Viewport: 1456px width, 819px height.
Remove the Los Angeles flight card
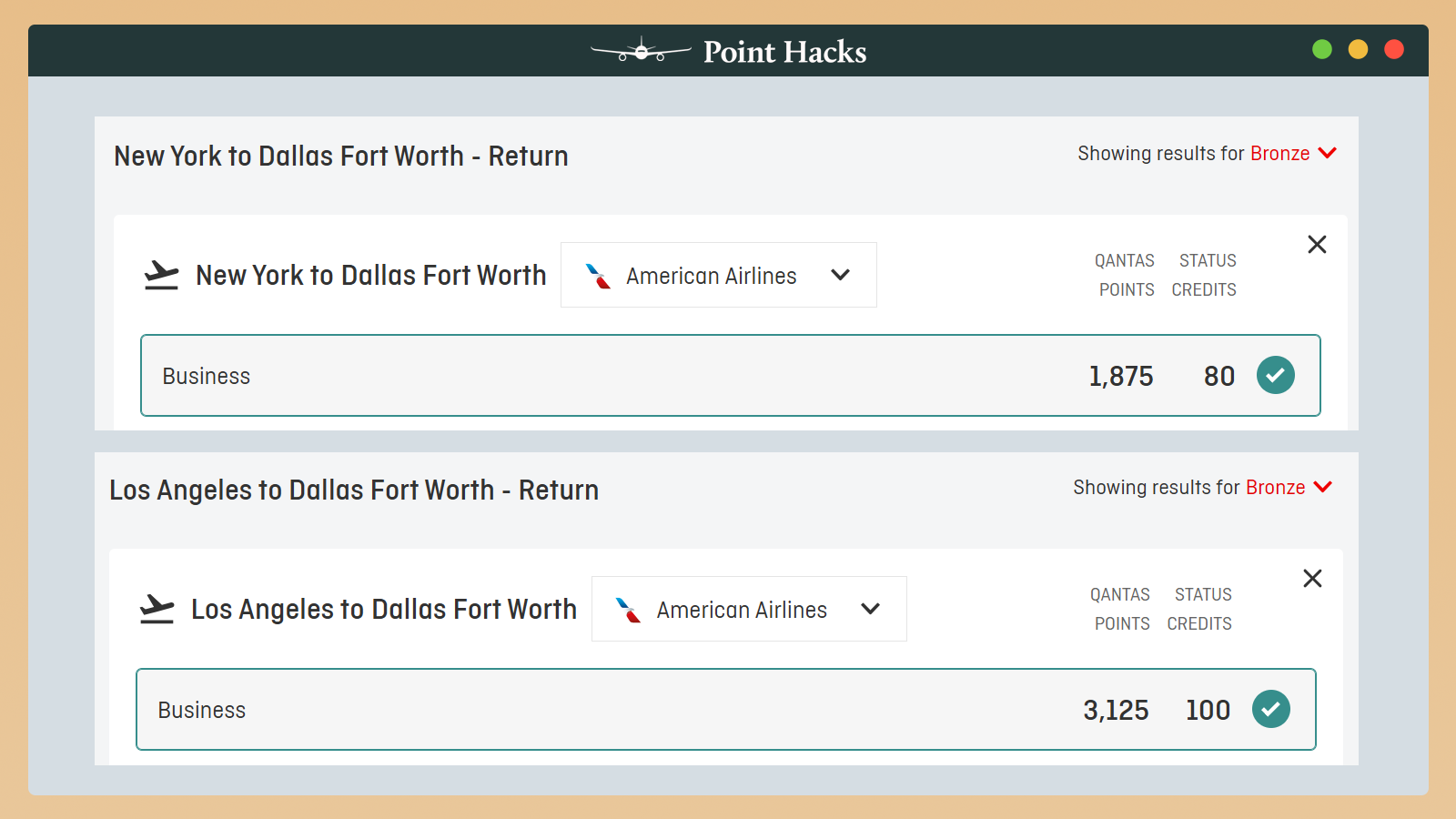point(1312,578)
